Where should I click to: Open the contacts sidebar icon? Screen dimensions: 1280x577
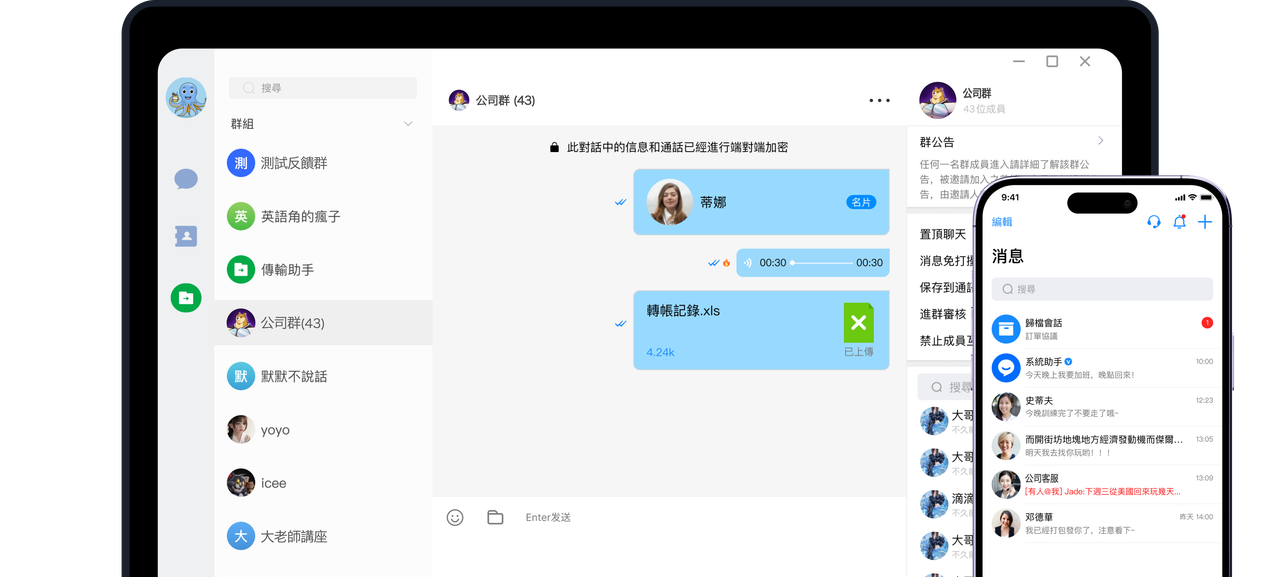point(186,236)
